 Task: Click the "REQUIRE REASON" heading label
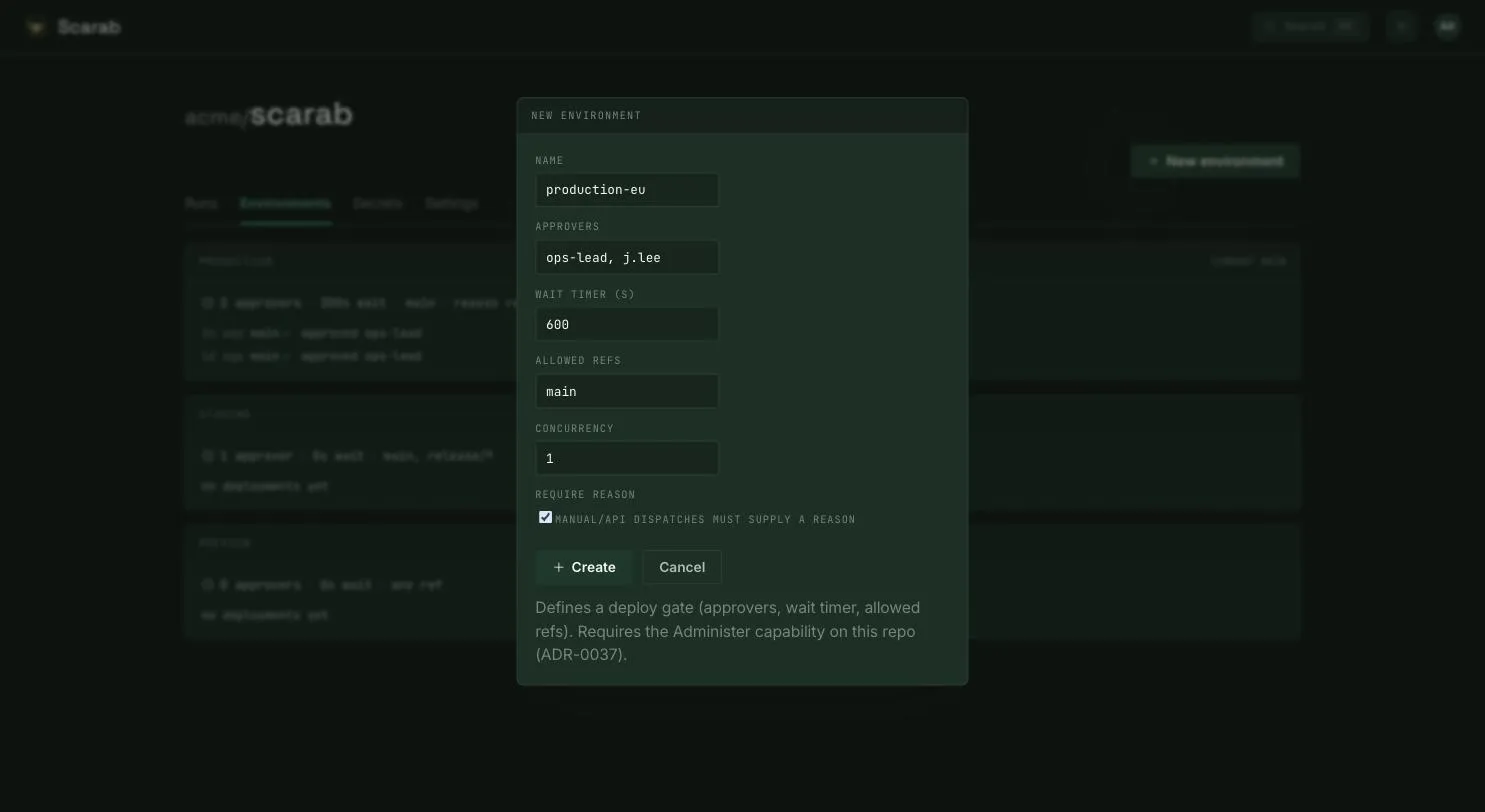coord(585,495)
